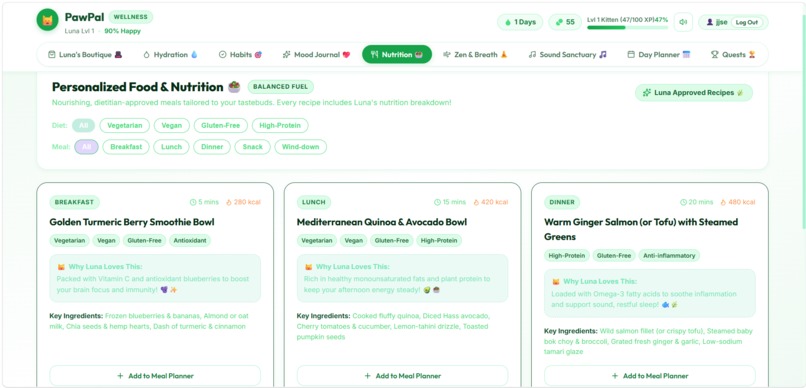Click the LUNCH category label
The width and height of the screenshot is (806, 388).
click(x=314, y=202)
